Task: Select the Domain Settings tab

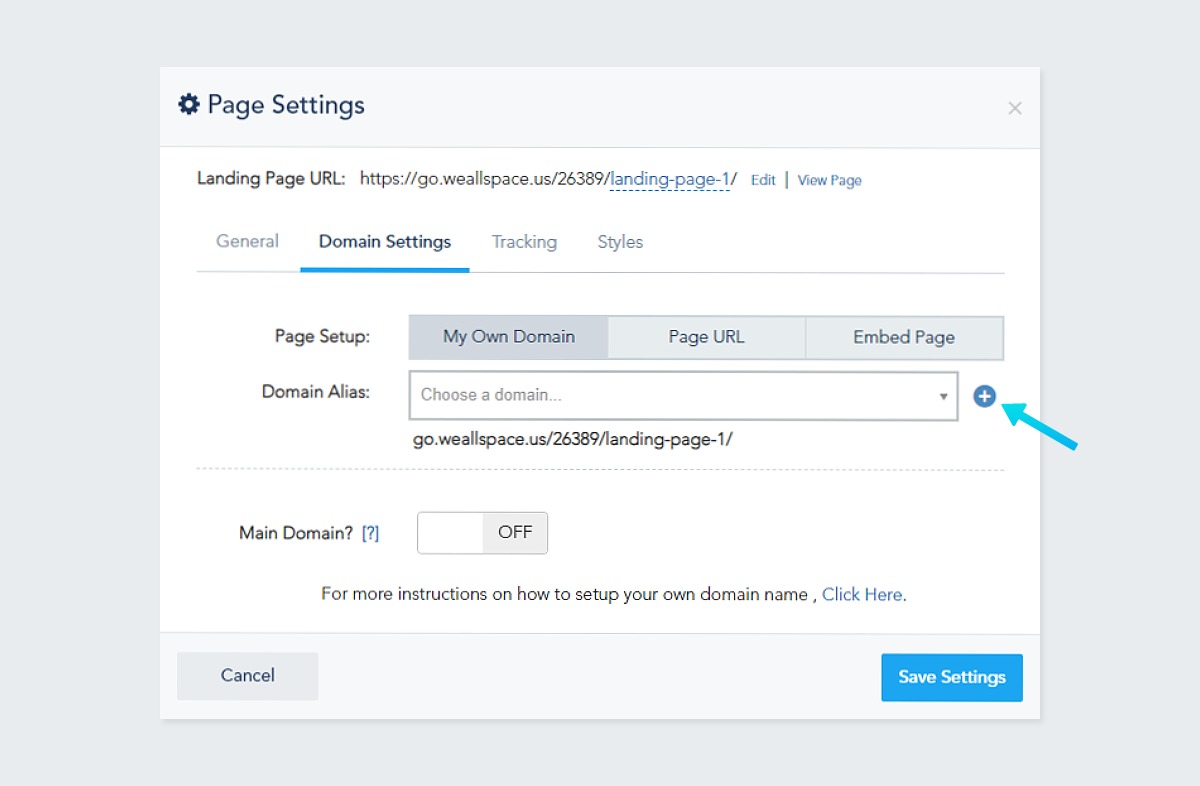Action: pyautogui.click(x=385, y=242)
